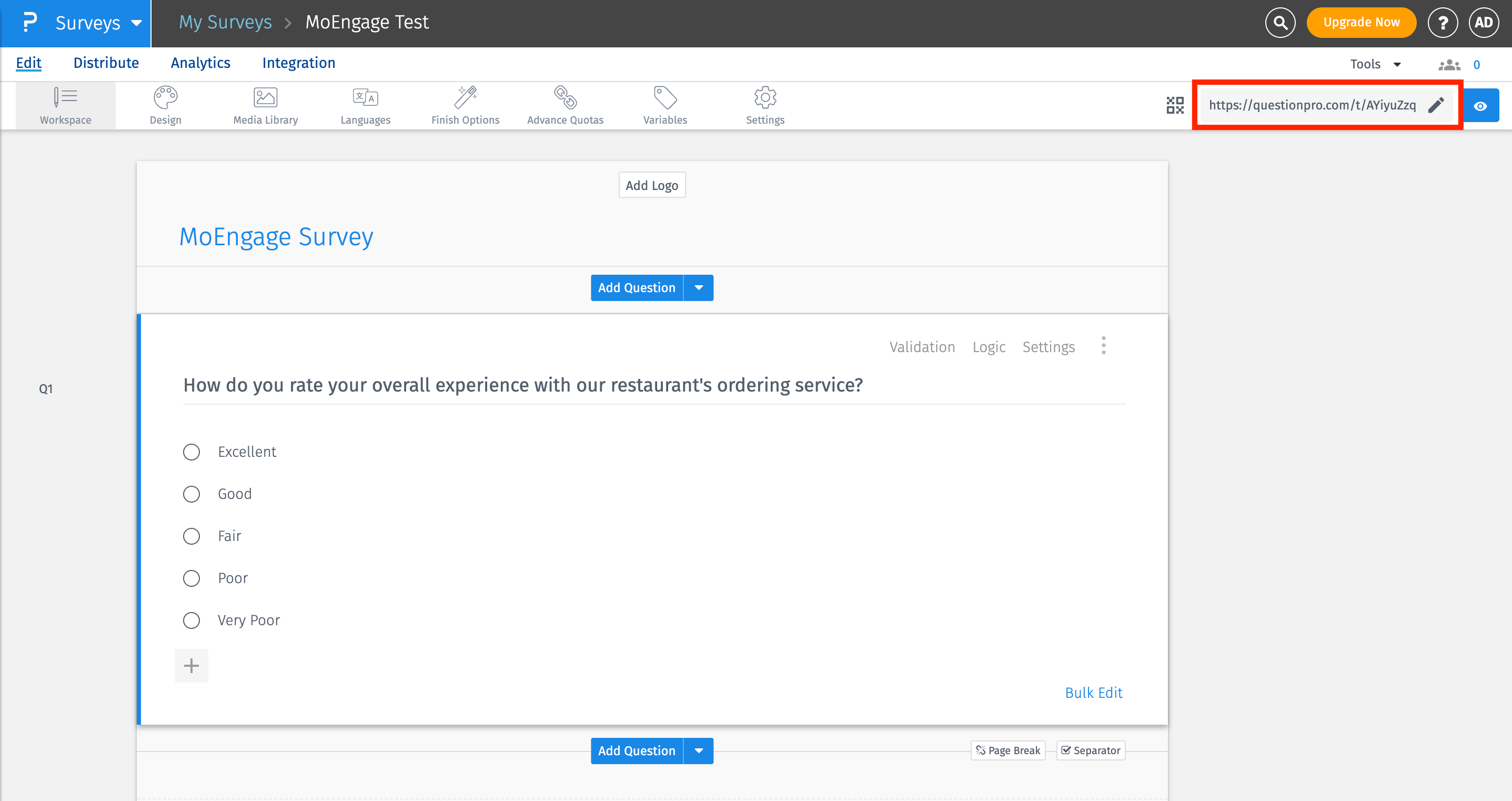This screenshot has width=1512, height=801.
Task: Open the help question mark icon
Action: (x=1443, y=22)
